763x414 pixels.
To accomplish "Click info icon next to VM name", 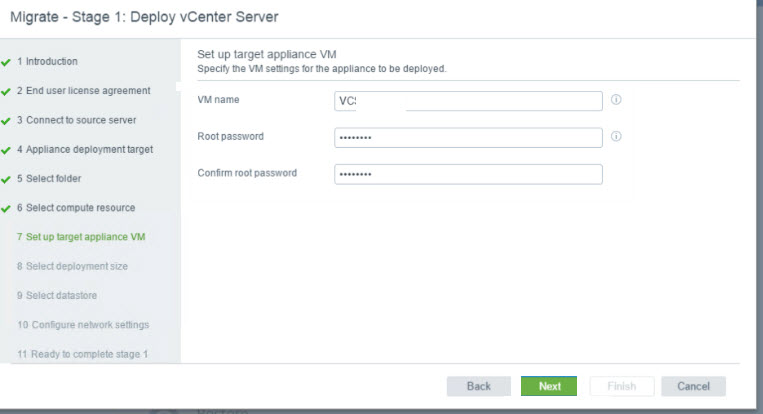I will (616, 100).
